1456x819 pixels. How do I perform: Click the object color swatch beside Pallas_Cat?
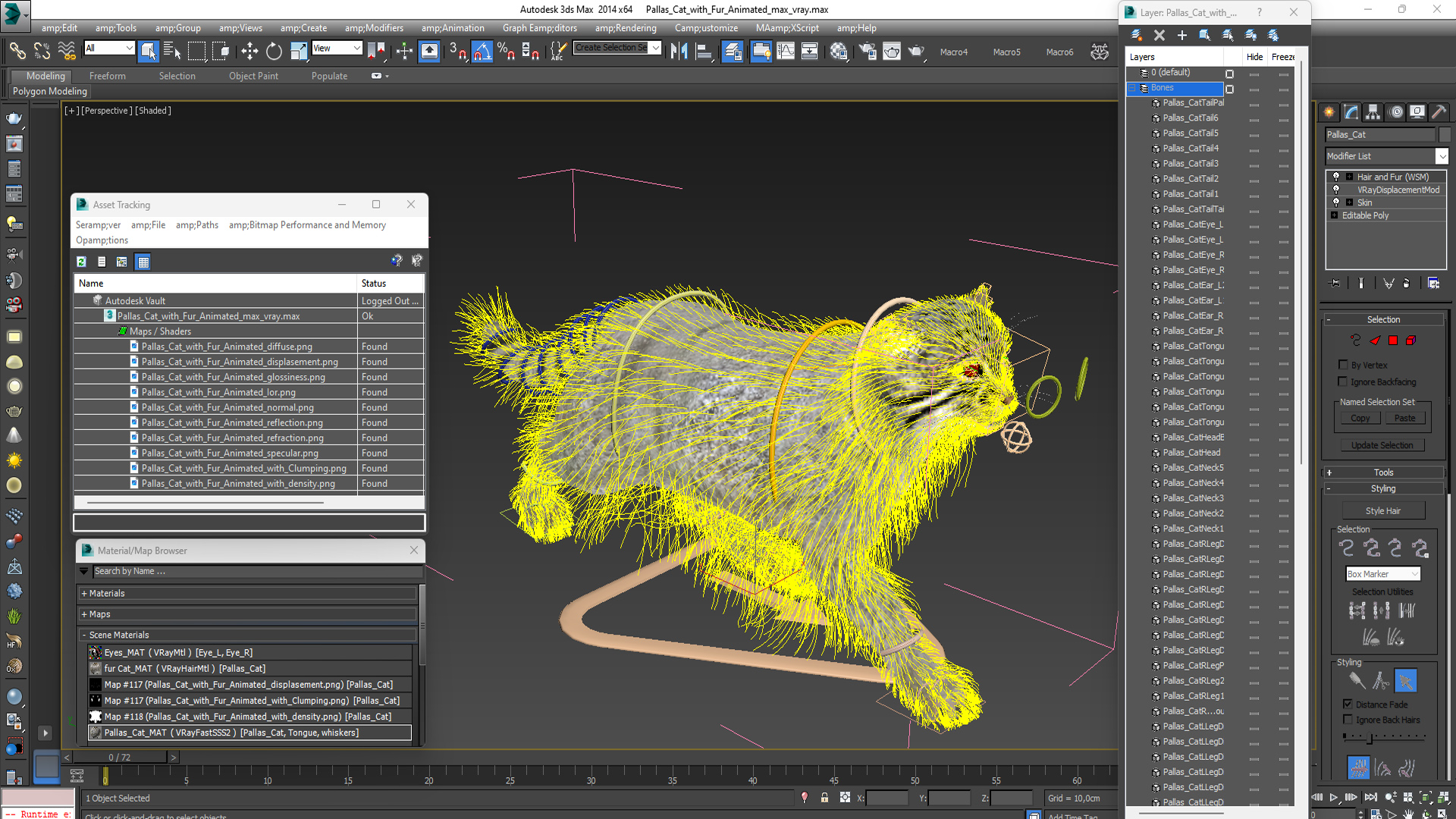pos(1445,134)
